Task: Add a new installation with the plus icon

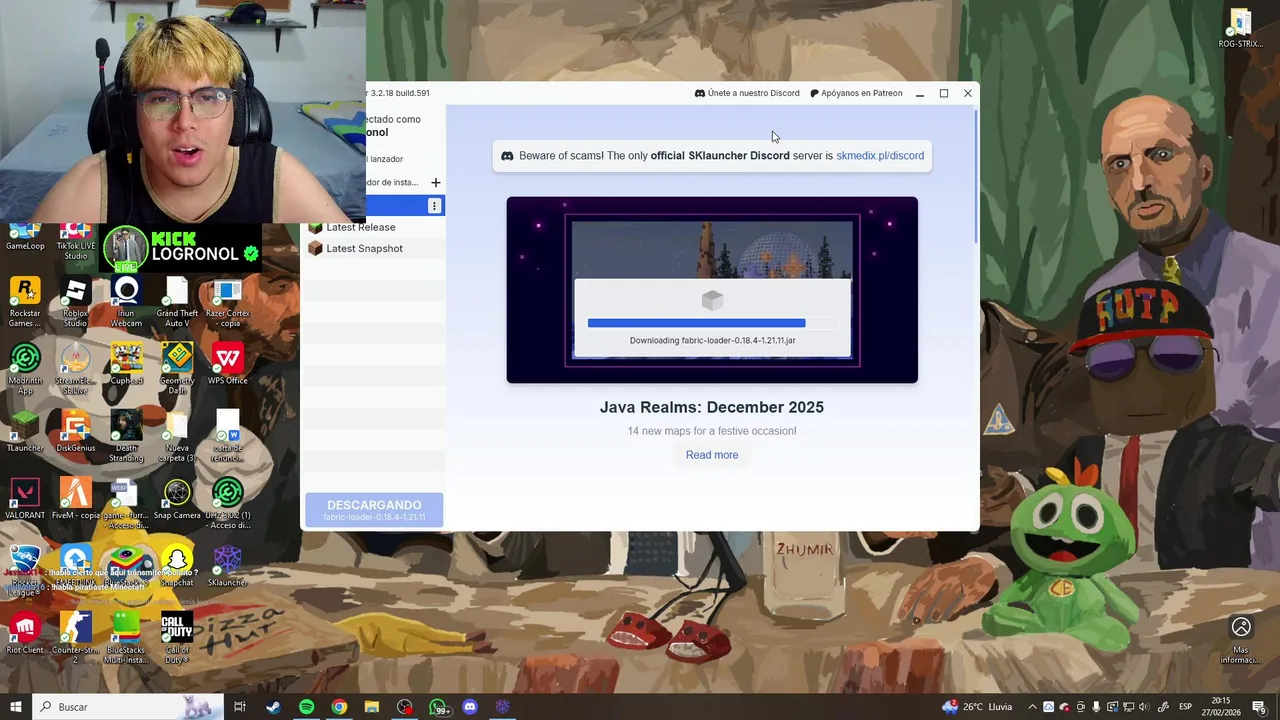Action: point(435,182)
